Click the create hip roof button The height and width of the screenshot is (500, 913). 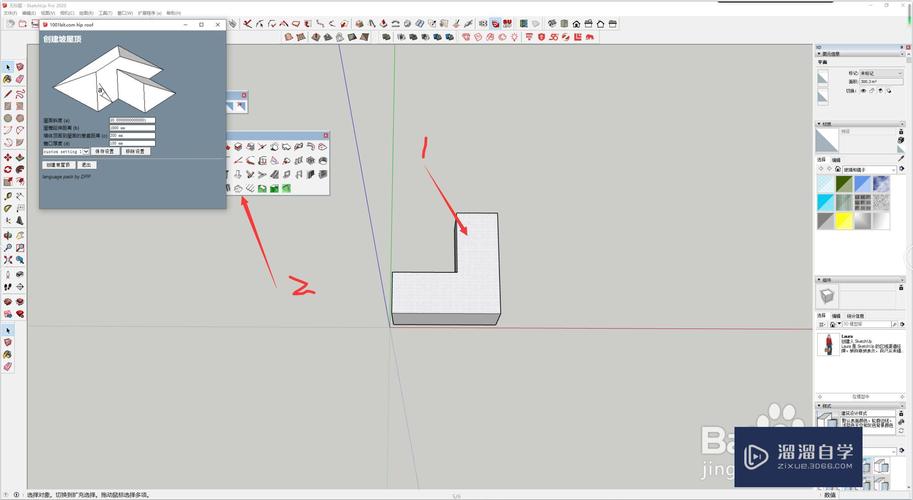coord(59,165)
